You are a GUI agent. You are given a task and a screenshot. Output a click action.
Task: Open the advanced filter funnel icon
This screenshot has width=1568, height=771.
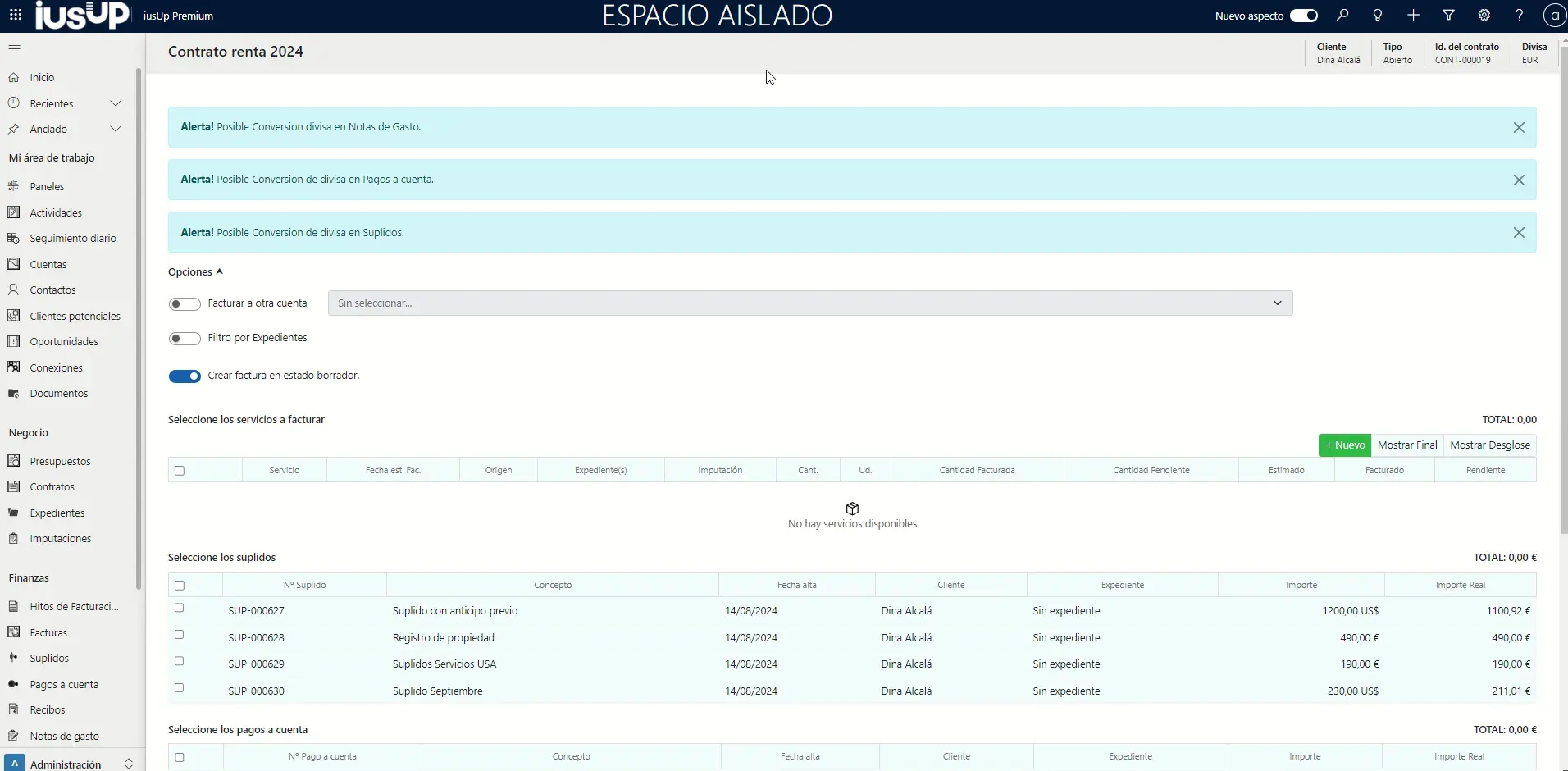pos(1448,16)
